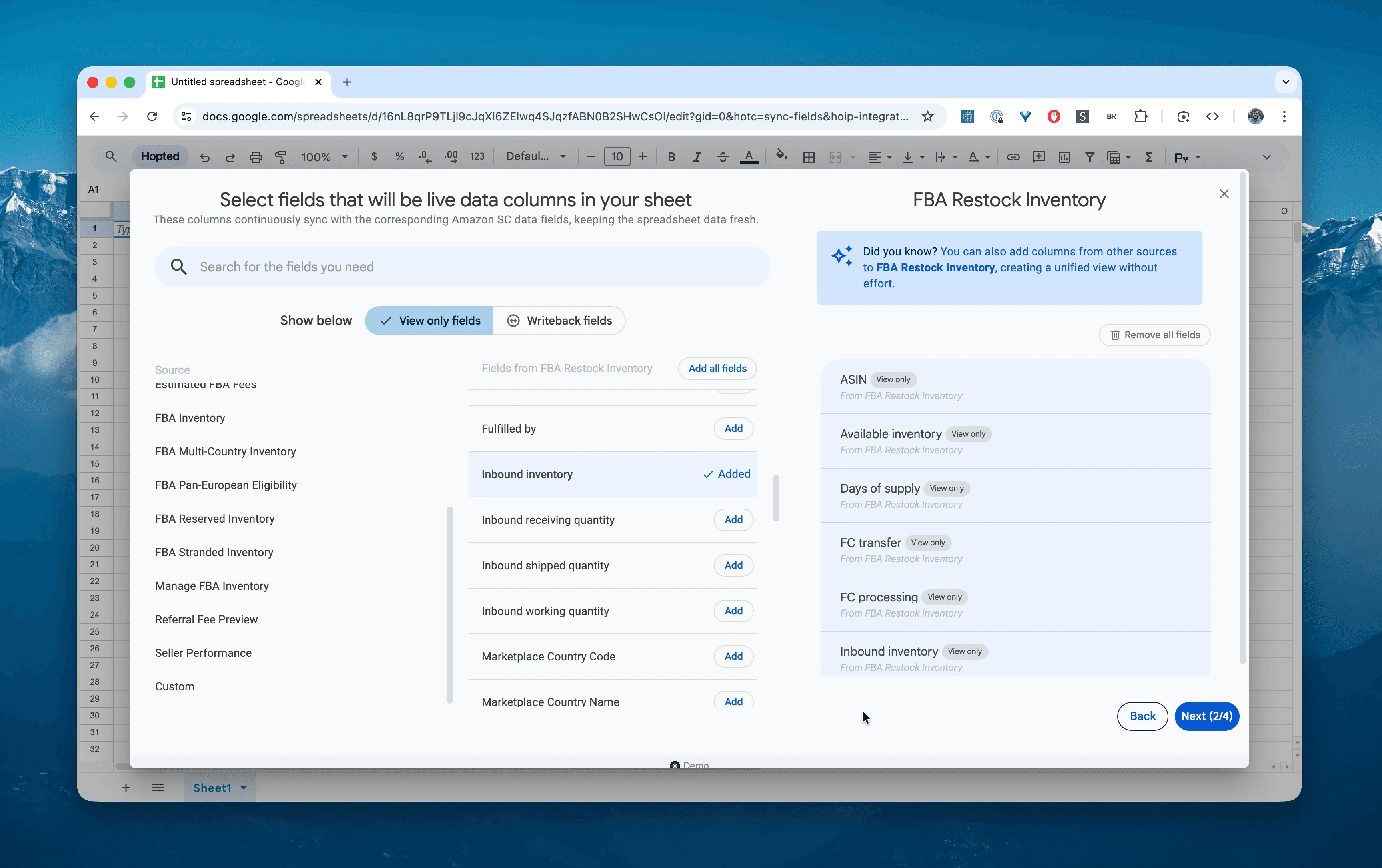Open the text color picker

click(749, 157)
